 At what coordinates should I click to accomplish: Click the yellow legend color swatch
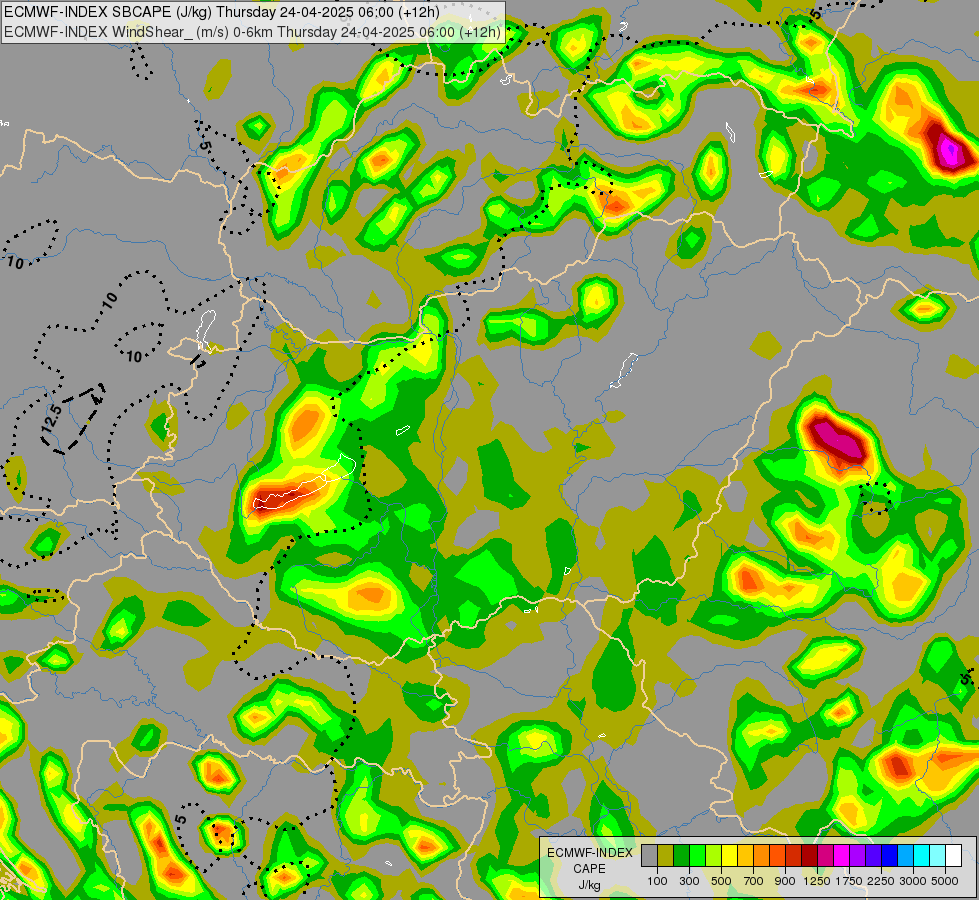729,856
